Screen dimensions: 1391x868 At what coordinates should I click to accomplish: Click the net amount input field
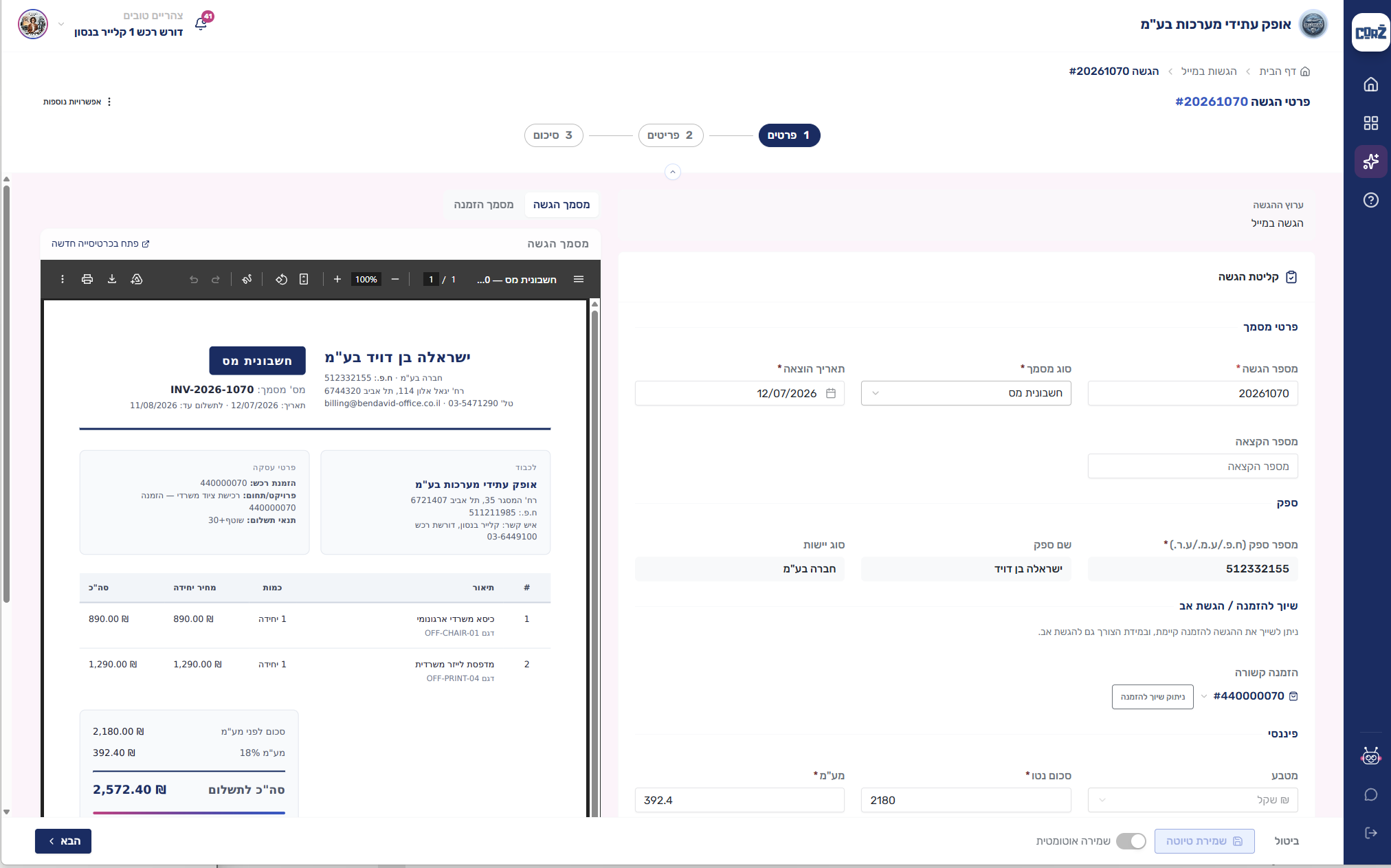pos(966,800)
